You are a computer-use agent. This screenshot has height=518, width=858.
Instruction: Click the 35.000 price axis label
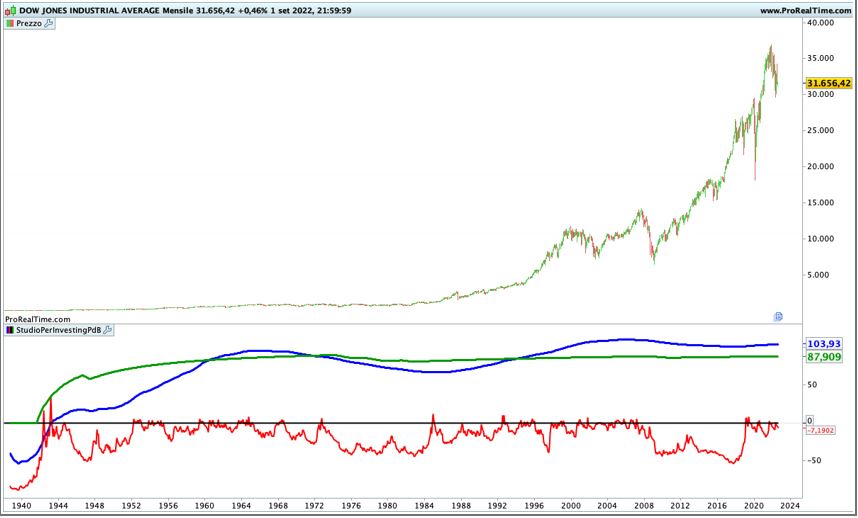coord(821,58)
